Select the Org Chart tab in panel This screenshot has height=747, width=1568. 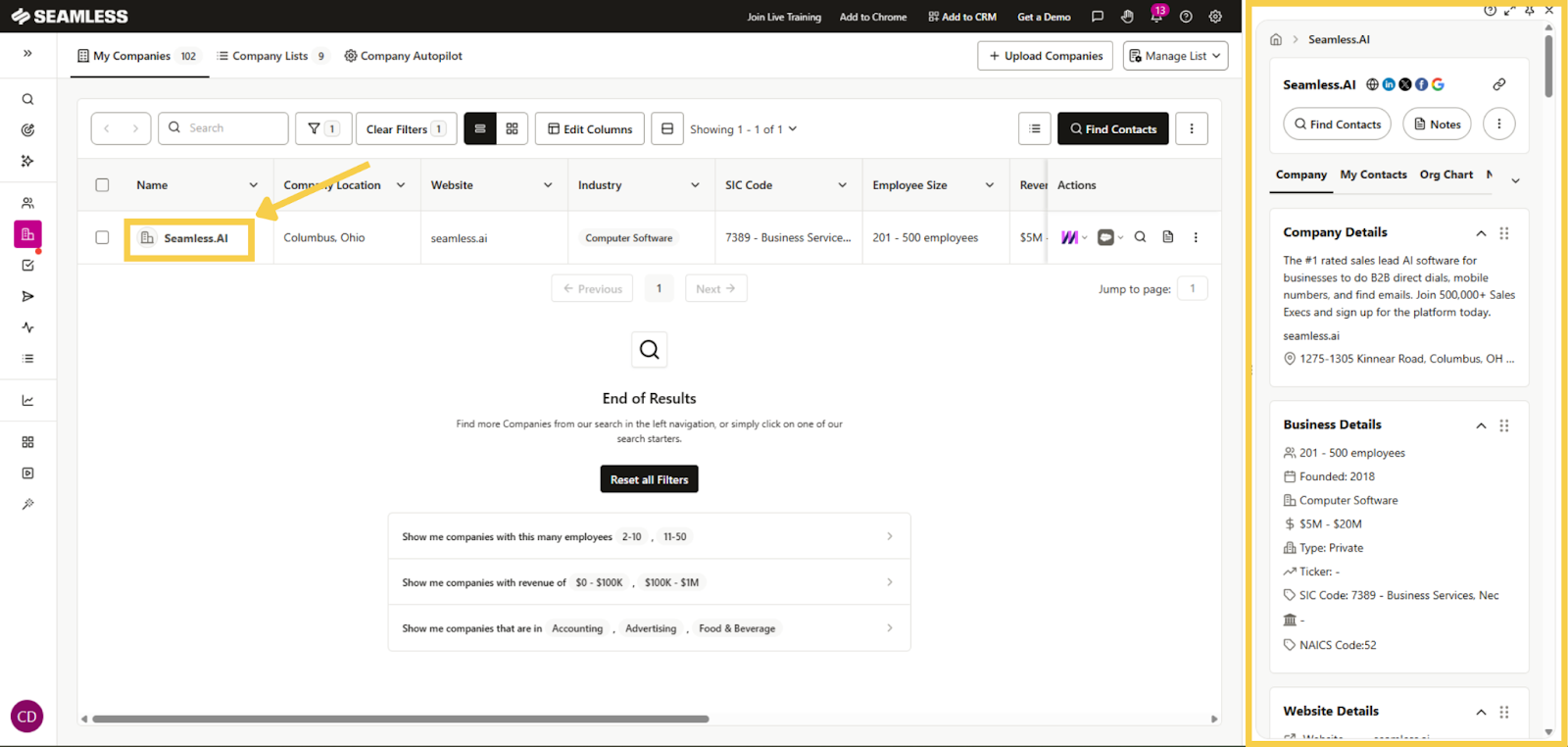[1445, 174]
